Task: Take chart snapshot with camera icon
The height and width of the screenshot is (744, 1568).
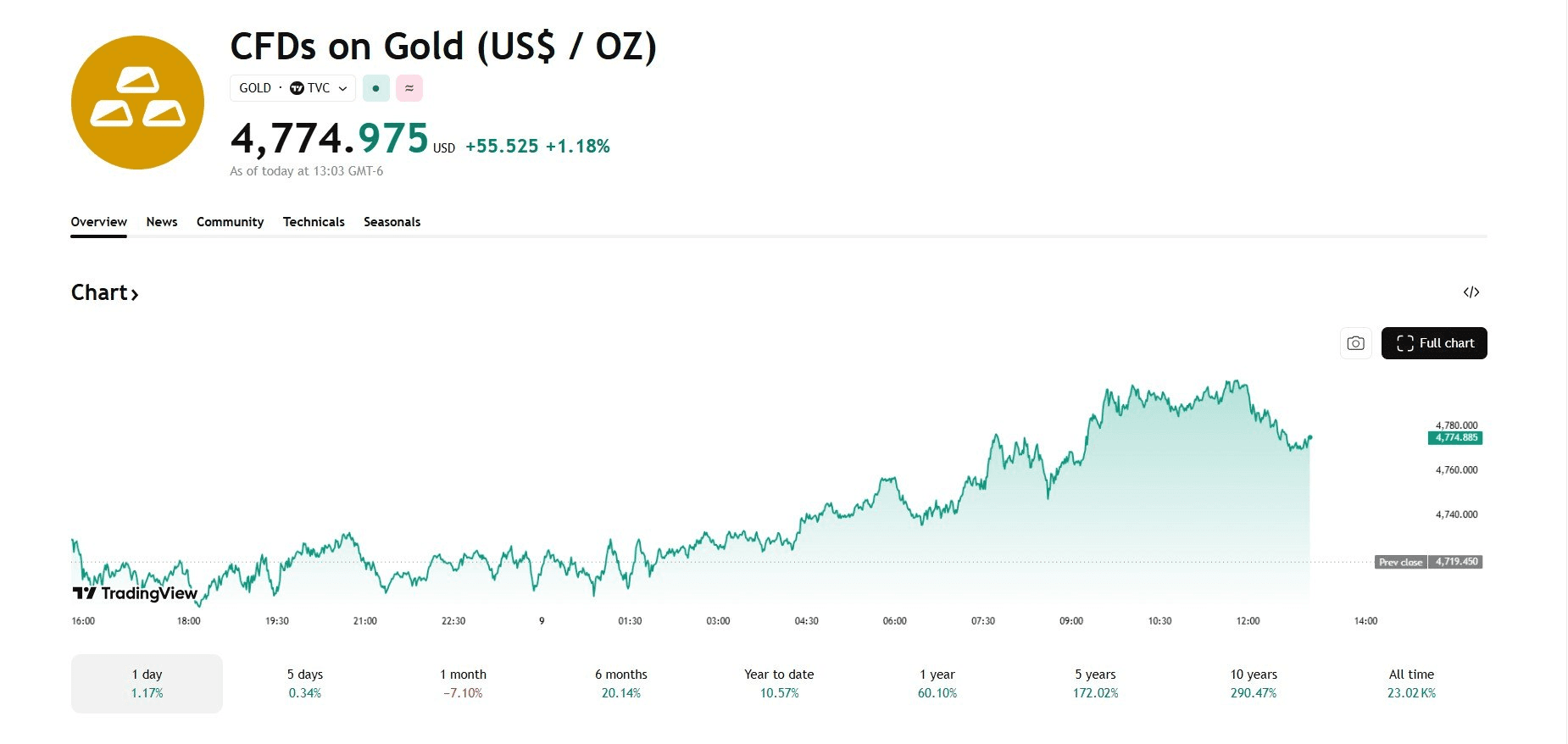Action: [x=1356, y=343]
